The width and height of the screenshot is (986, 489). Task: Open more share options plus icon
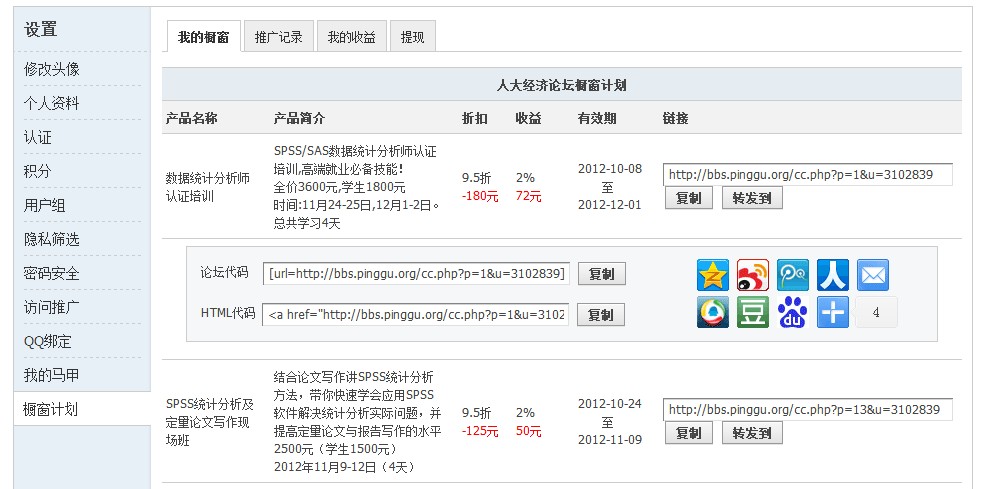click(833, 312)
